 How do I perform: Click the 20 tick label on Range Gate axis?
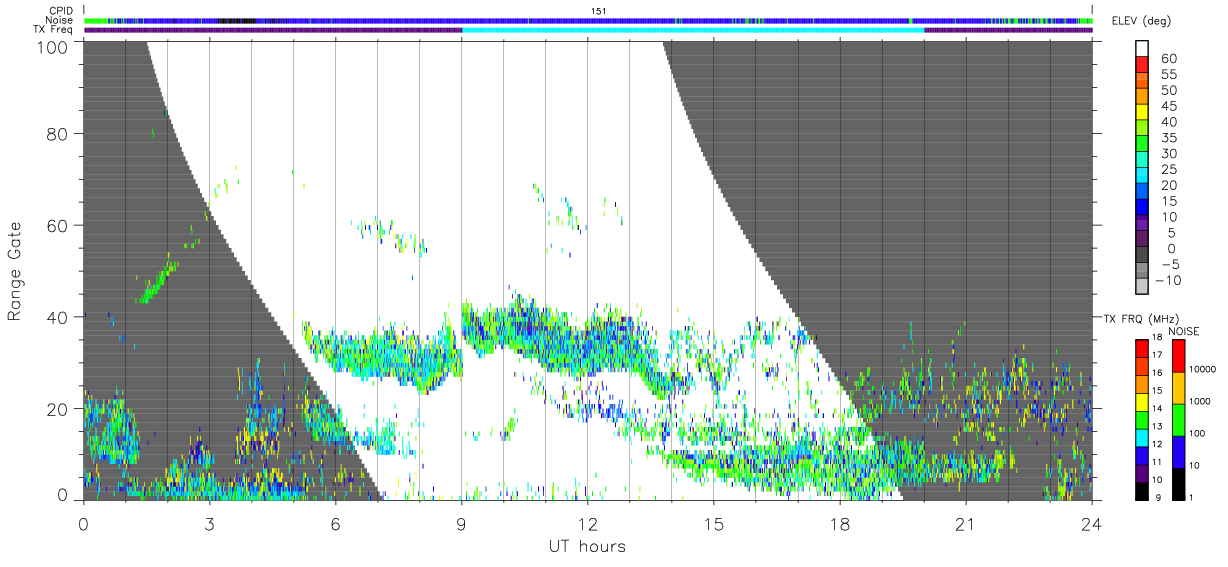pyautogui.click(x=59, y=409)
